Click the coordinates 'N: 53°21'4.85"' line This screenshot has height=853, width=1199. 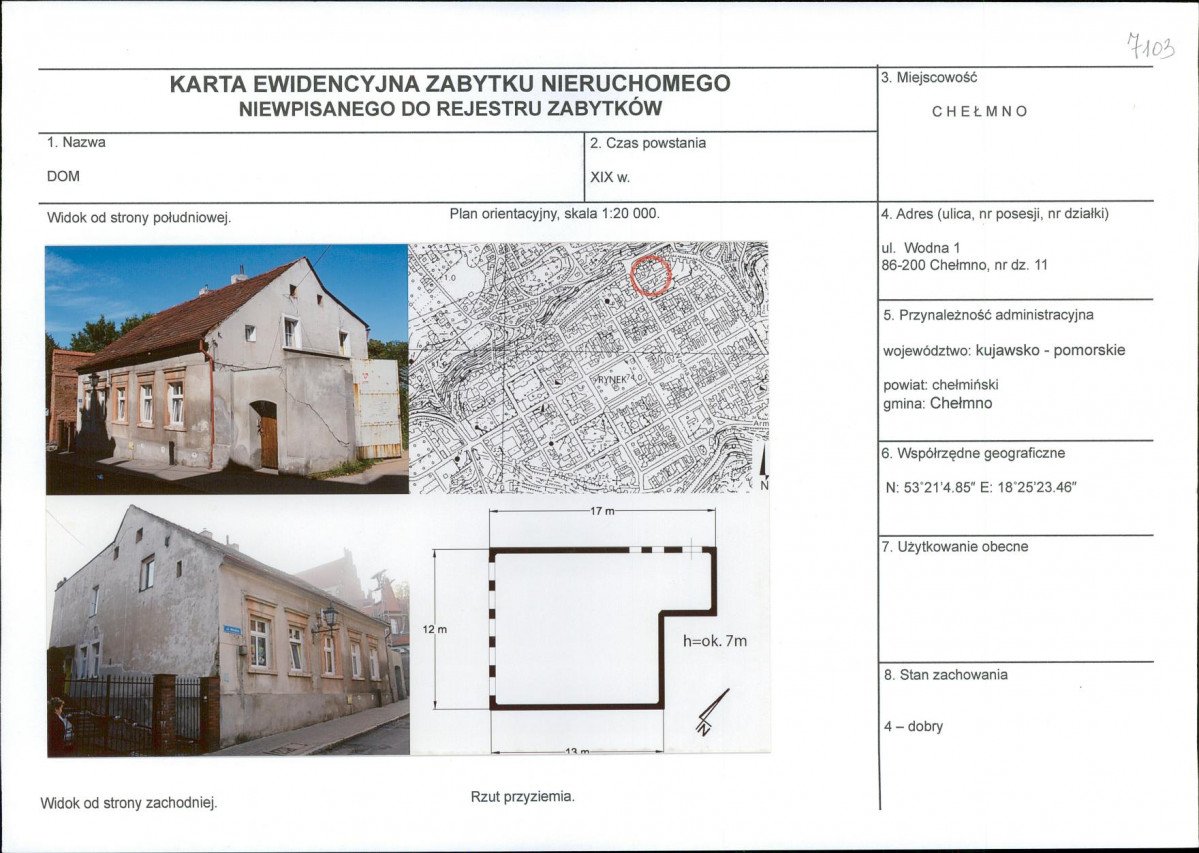(x=981, y=488)
